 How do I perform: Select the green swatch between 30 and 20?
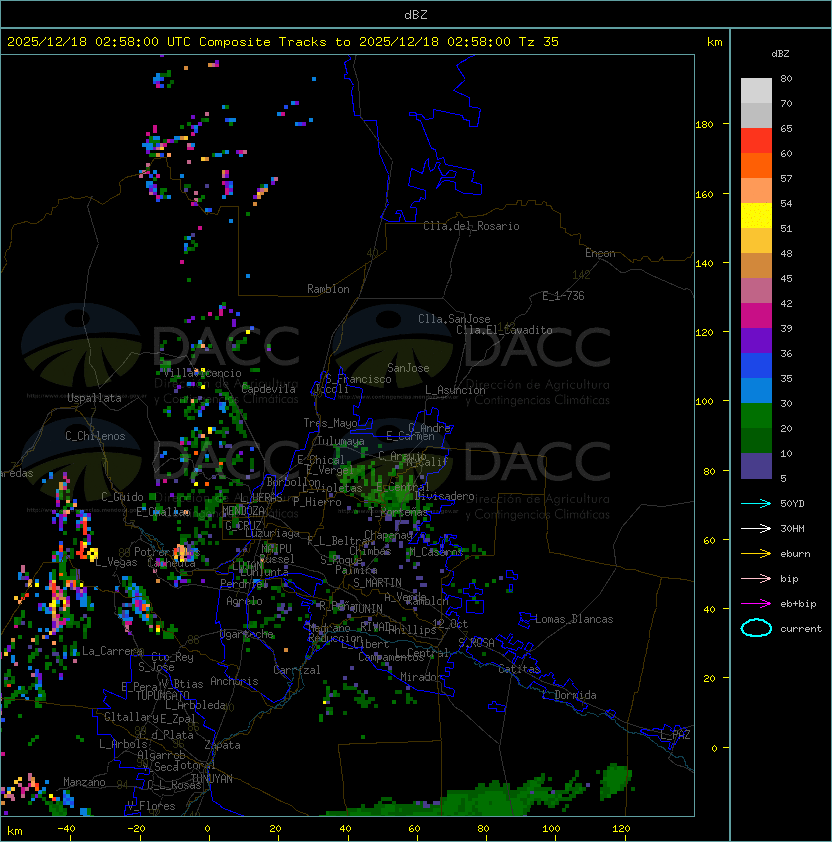(756, 416)
